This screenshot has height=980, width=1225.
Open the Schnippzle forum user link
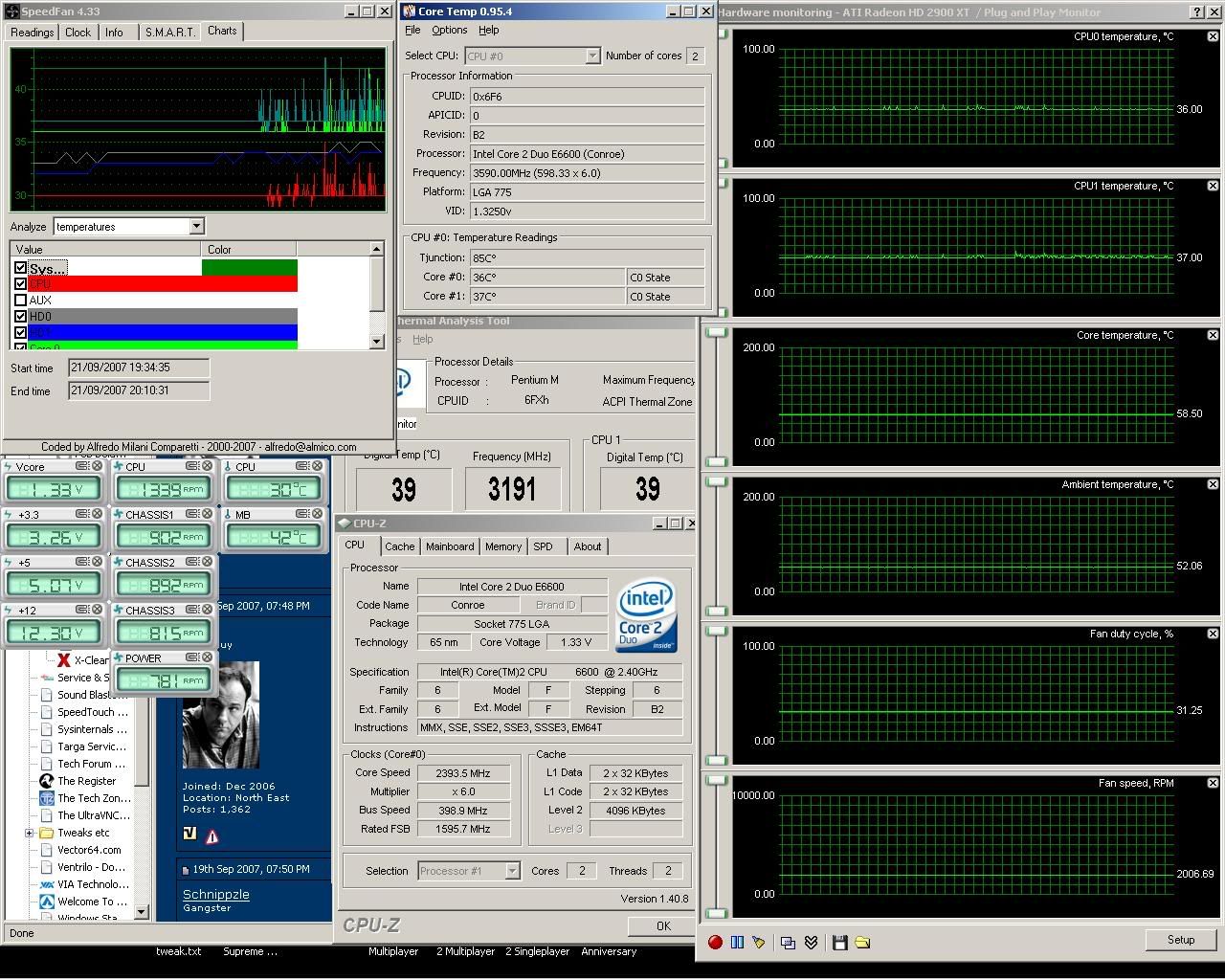(216, 895)
